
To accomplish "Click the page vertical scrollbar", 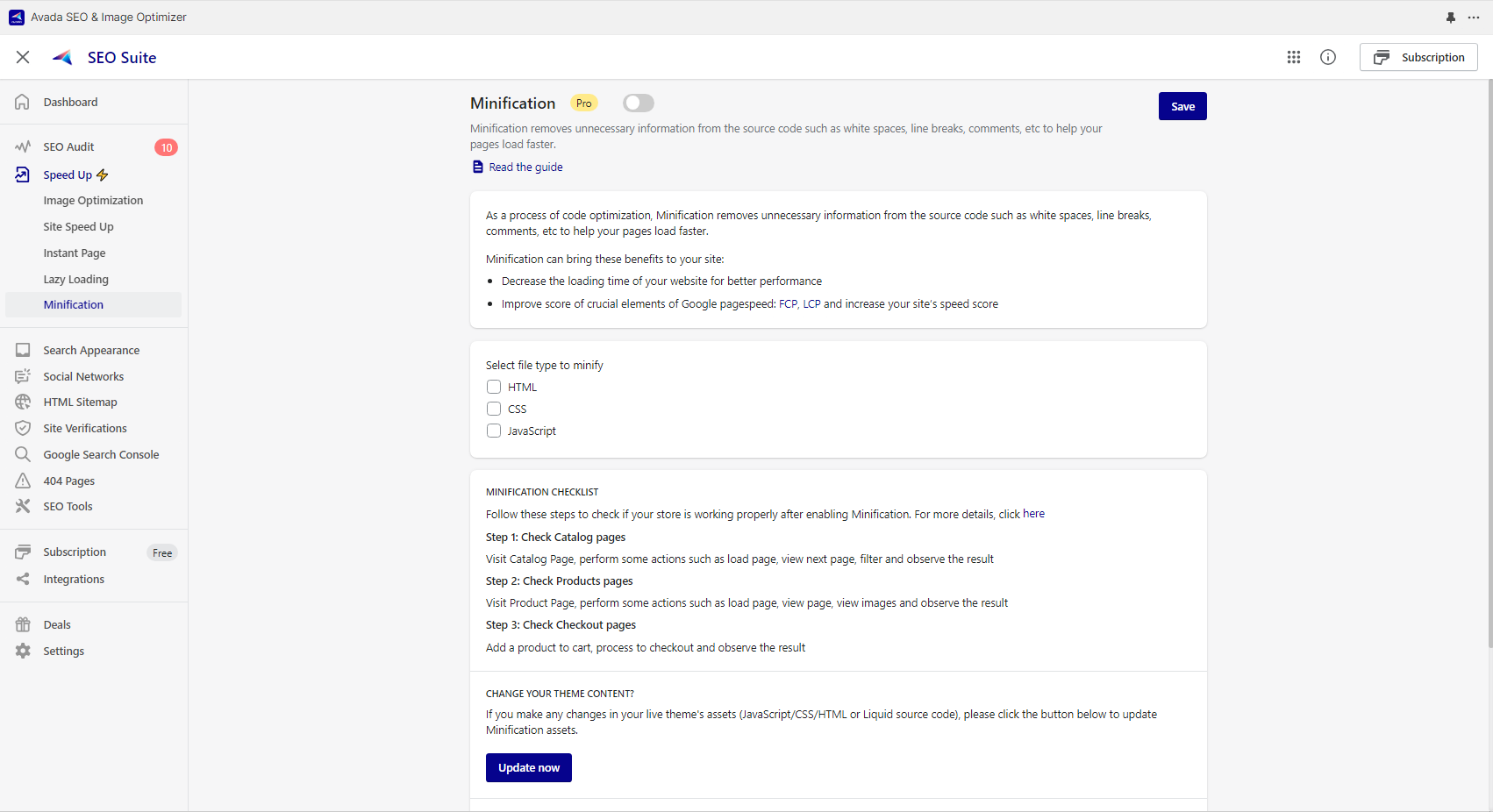I will pos(1489,364).
